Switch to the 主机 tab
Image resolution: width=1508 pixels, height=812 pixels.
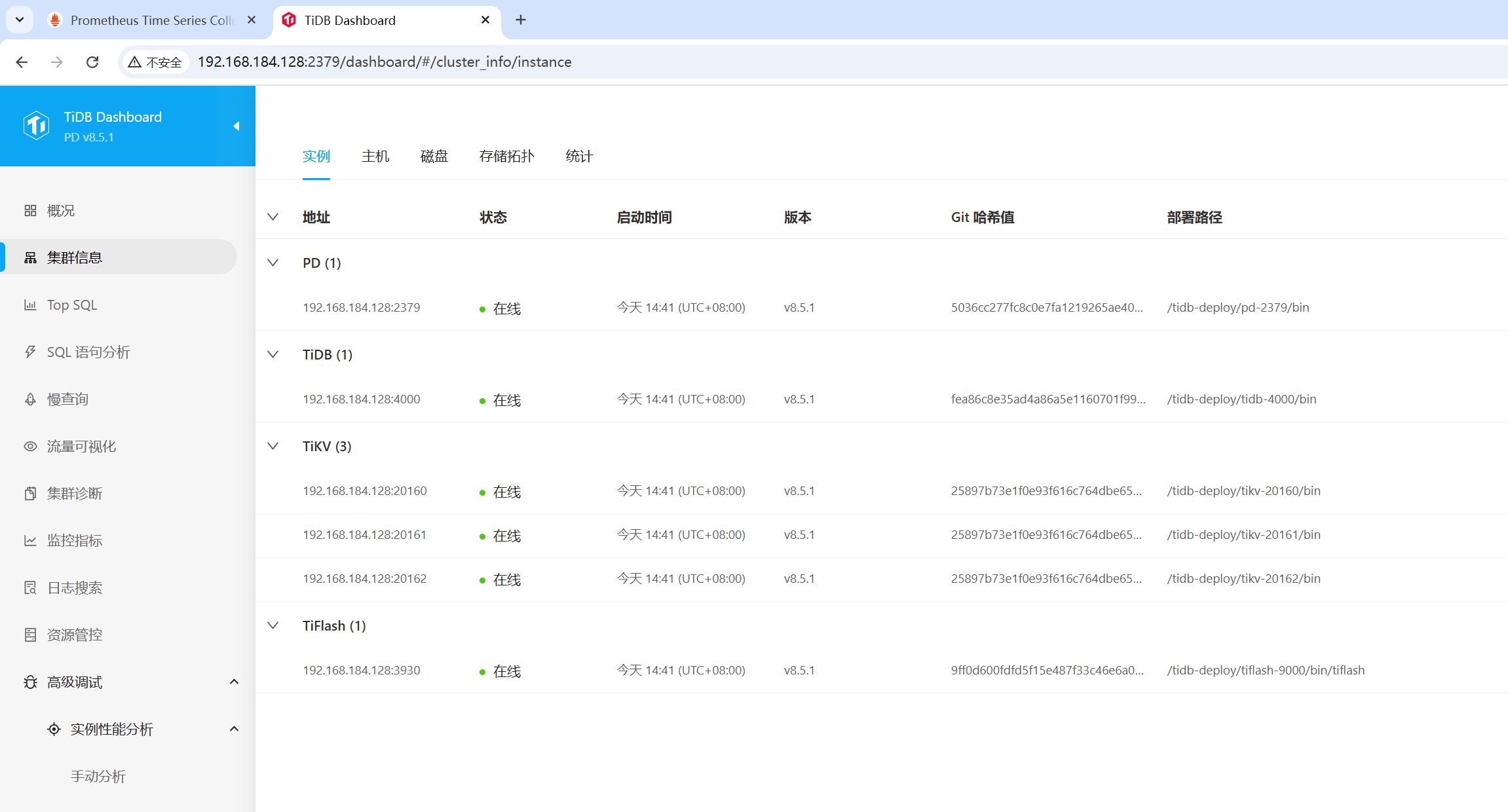coord(375,156)
